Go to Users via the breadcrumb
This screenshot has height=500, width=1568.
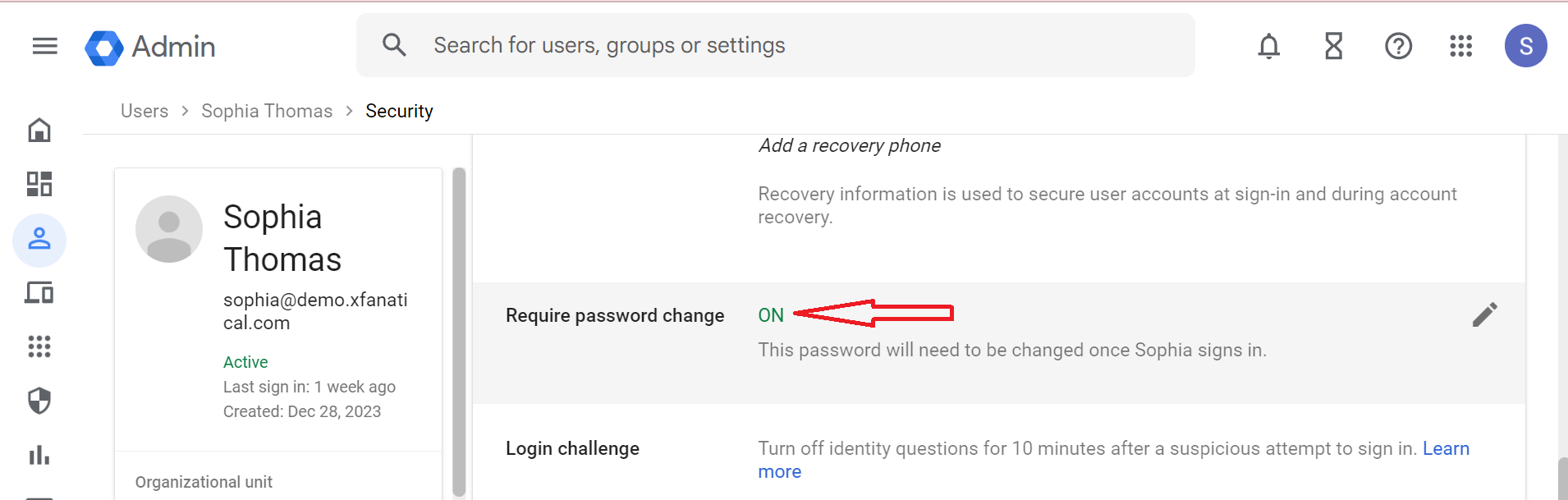click(144, 110)
